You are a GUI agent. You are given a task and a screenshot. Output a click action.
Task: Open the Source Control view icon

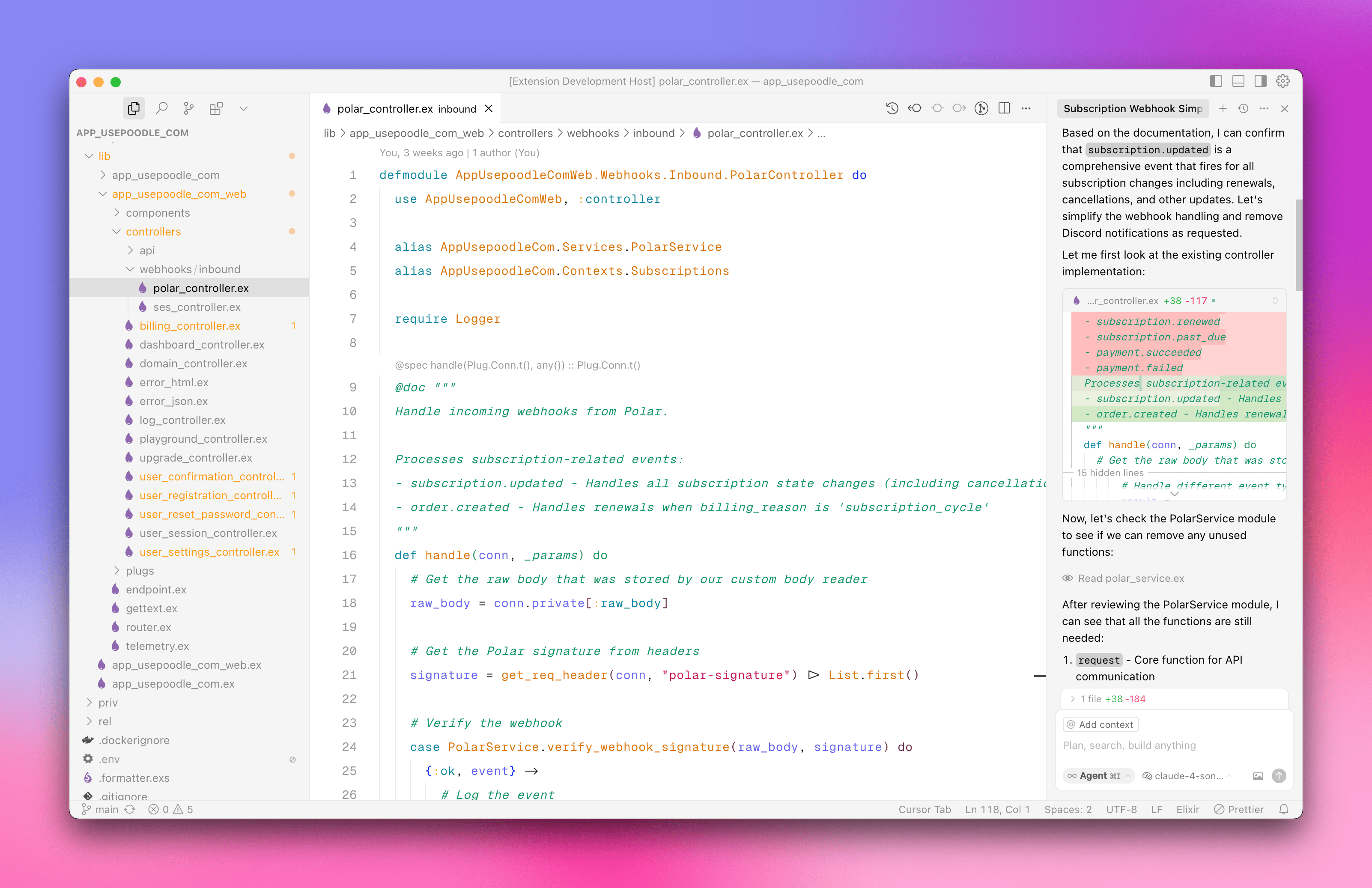tap(188, 108)
